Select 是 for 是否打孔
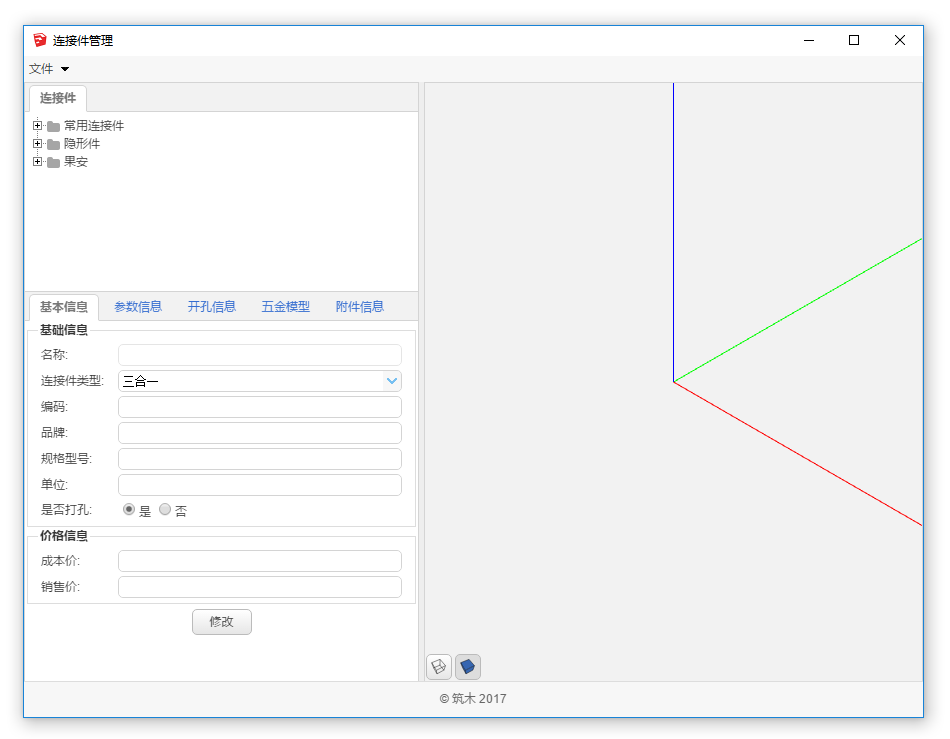Image resolution: width=950 pixels, height=739 pixels. tap(129, 510)
